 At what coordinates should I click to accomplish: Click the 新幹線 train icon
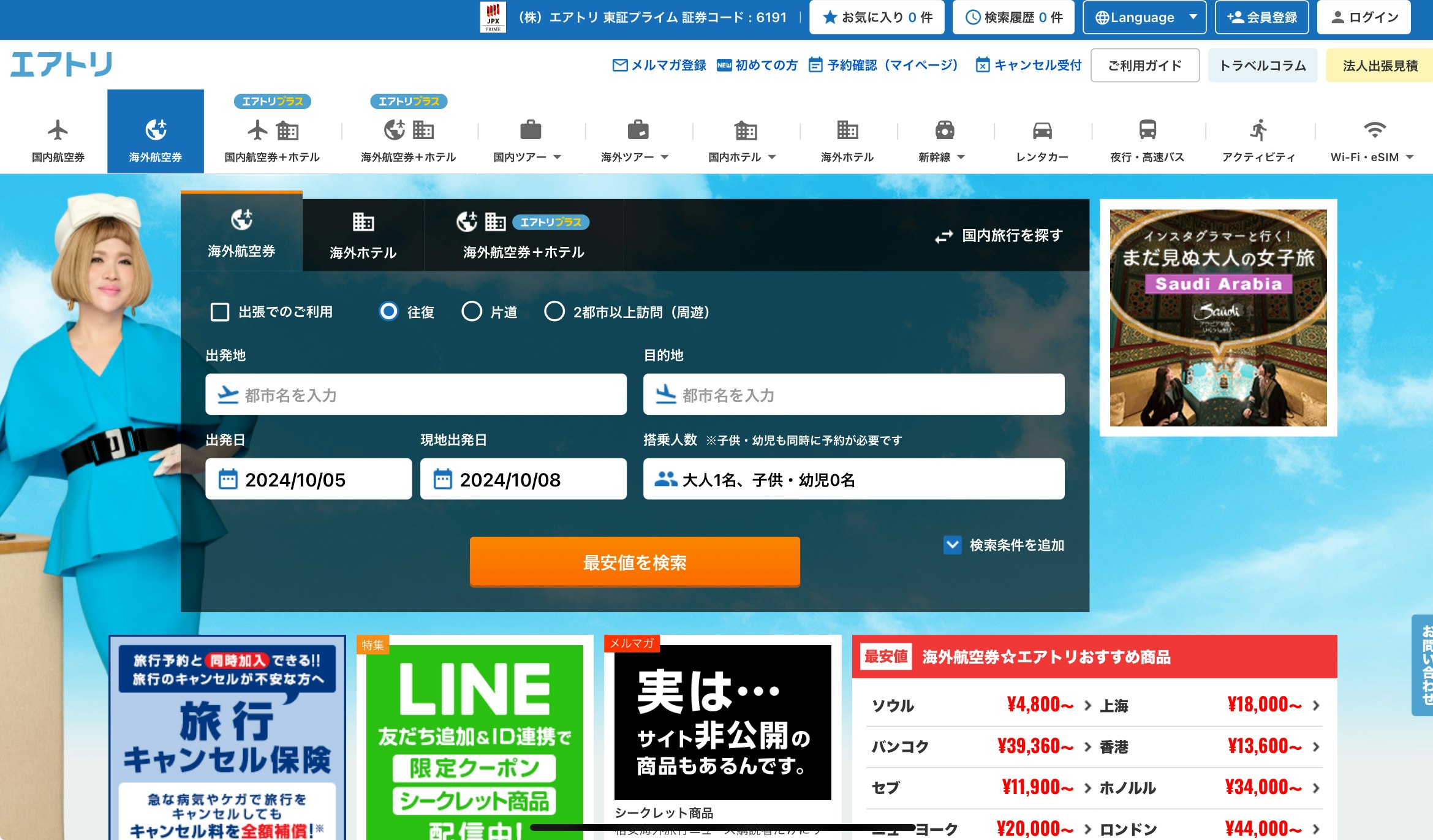[945, 130]
